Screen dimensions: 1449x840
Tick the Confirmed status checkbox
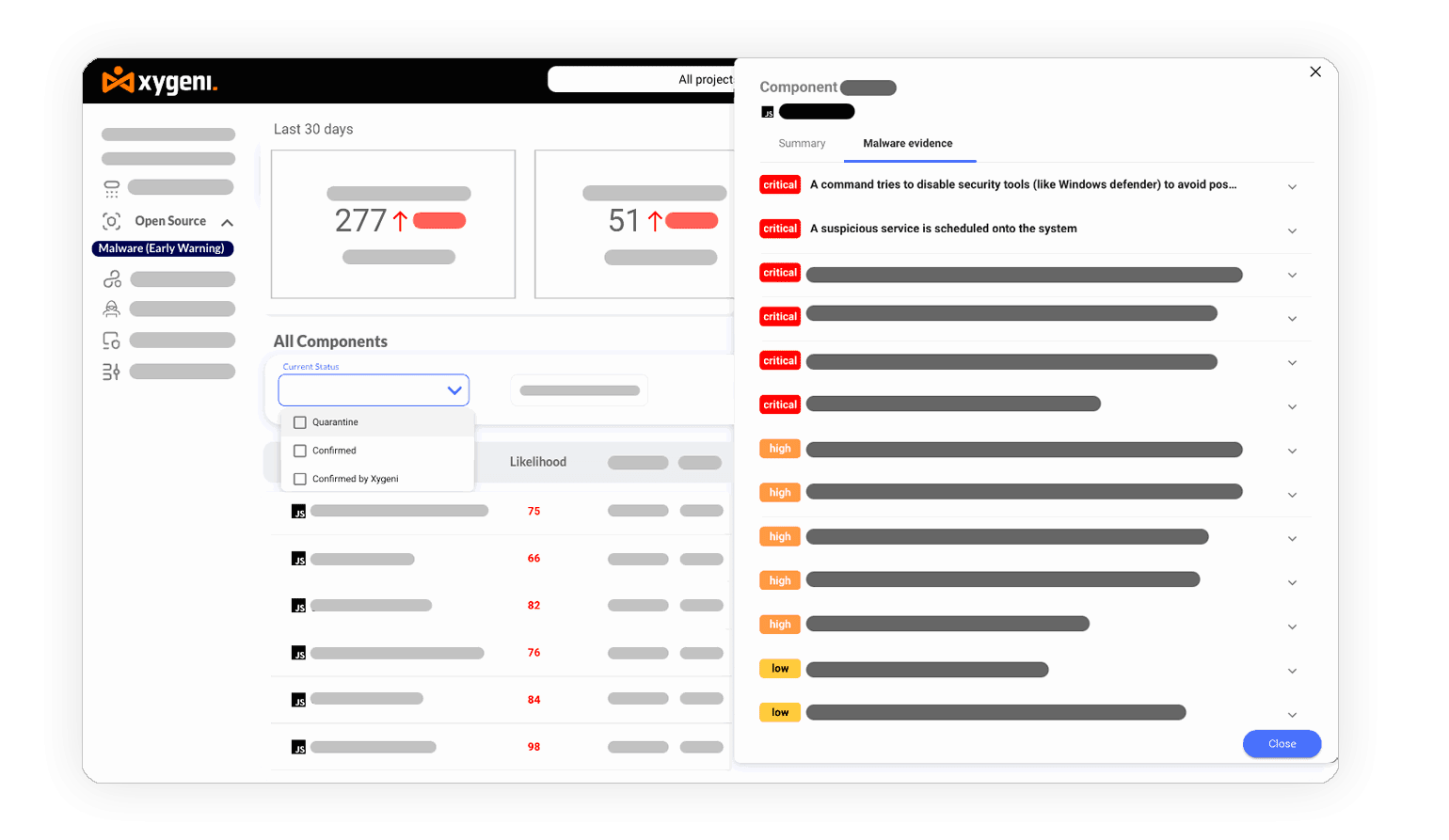(x=300, y=451)
